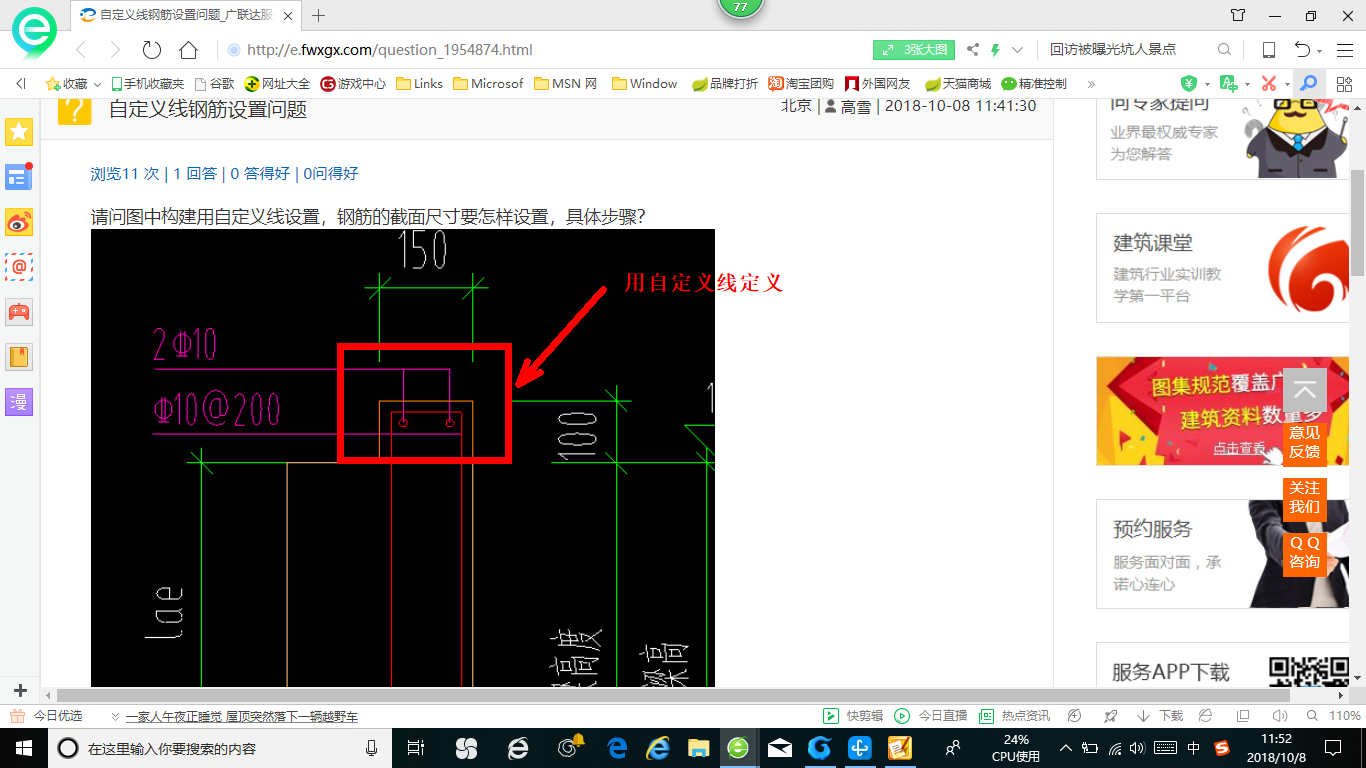The image size is (1366, 768).
Task: Click the 关注我们 follow button
Action: coord(1305,497)
